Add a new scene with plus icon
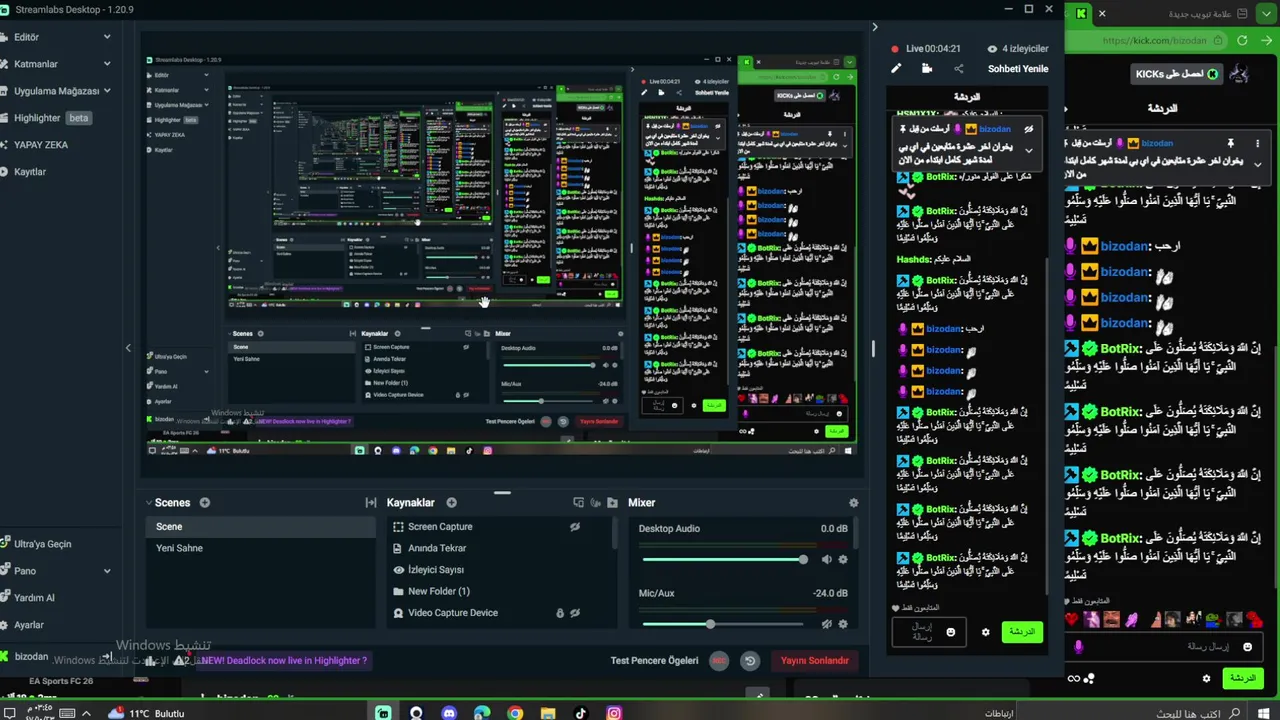 [204, 503]
